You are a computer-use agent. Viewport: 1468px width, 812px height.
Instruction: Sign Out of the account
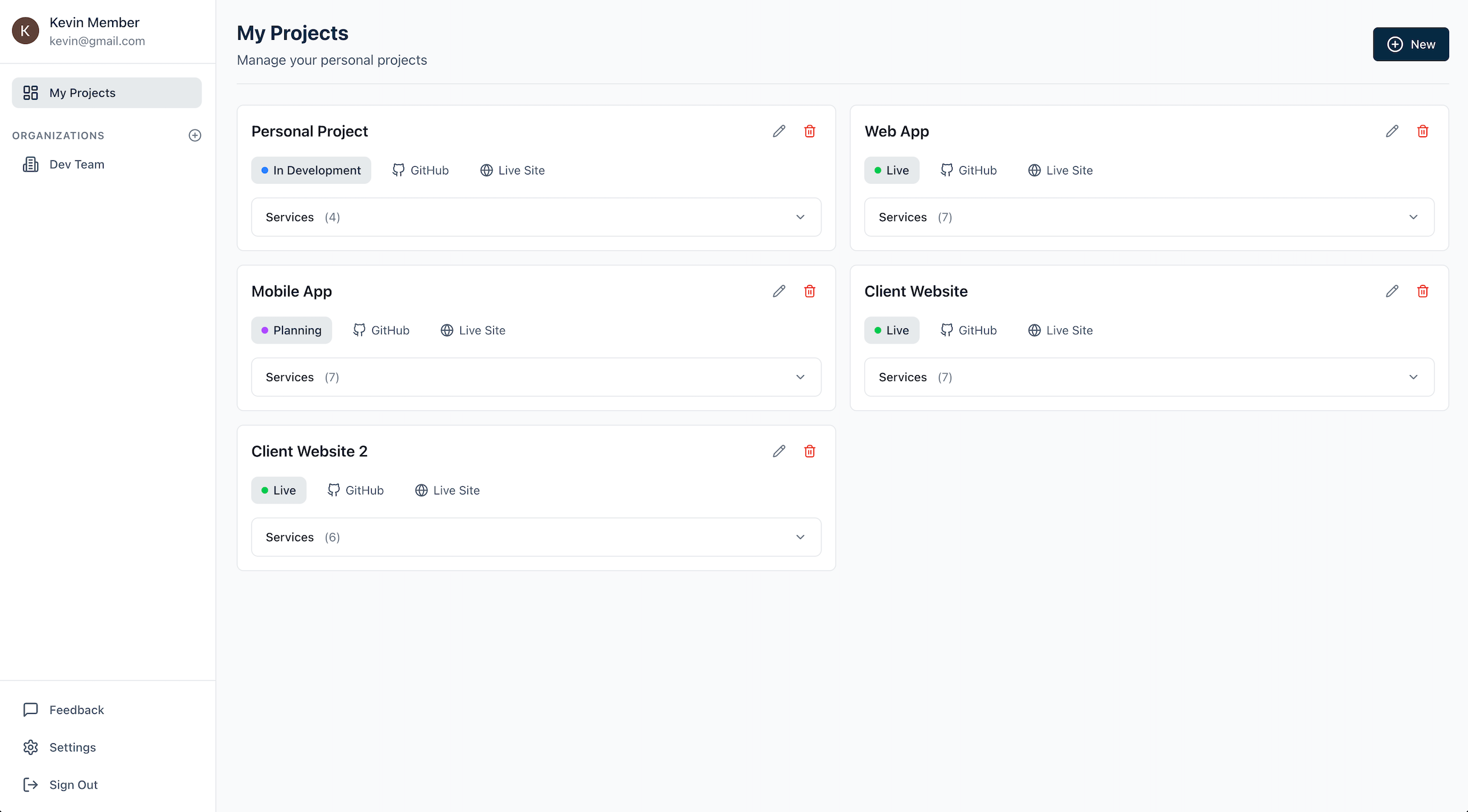tap(107, 785)
